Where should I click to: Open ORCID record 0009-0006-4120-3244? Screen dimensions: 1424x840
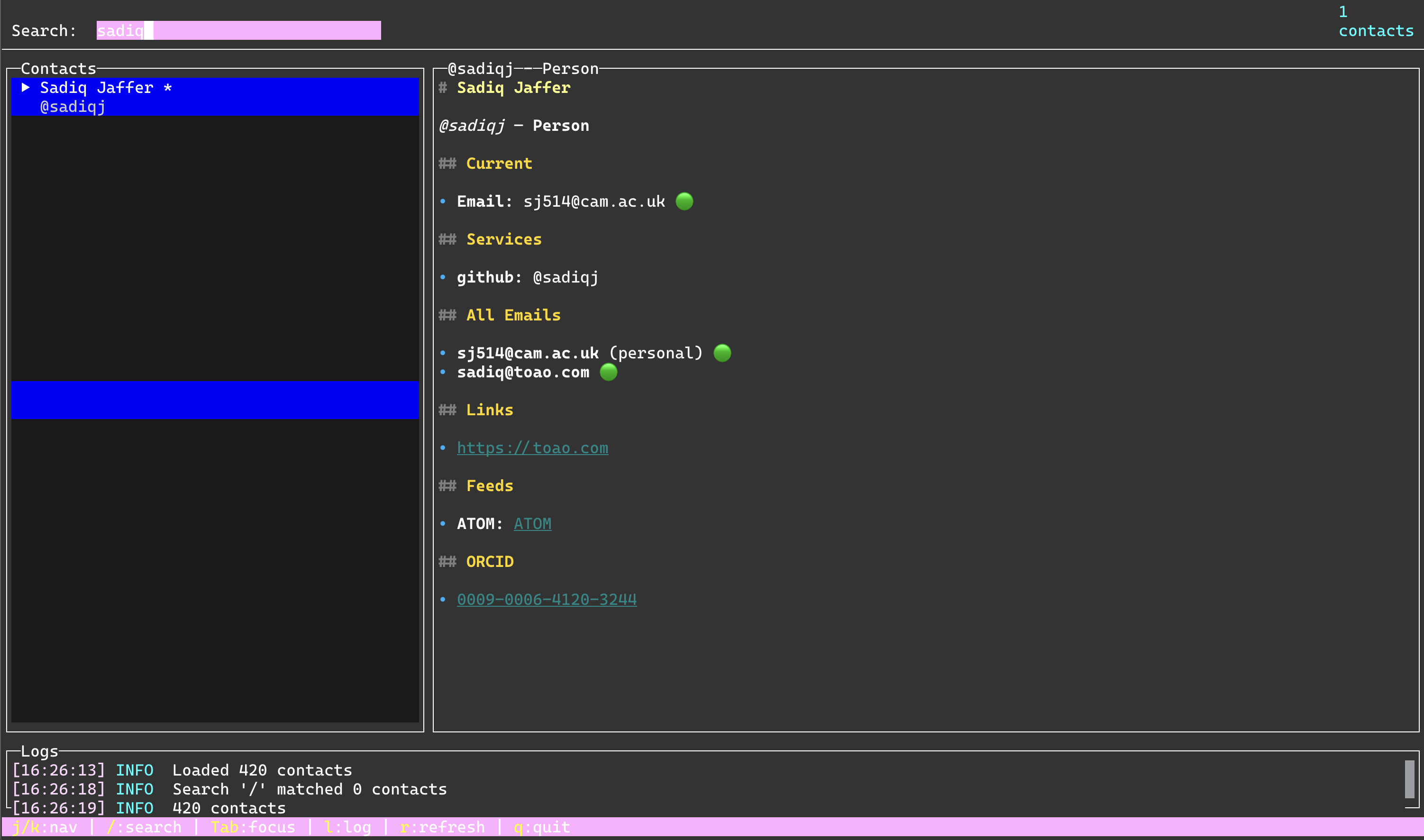tap(547, 599)
